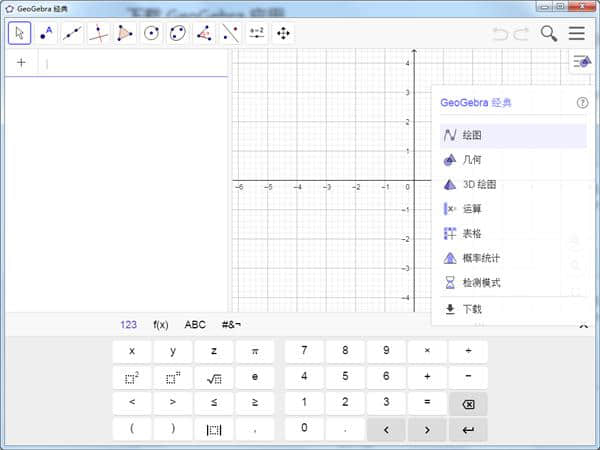Screen dimensions: 600x450
Task: Select the Move Graphics View tool
Action: tap(283, 33)
